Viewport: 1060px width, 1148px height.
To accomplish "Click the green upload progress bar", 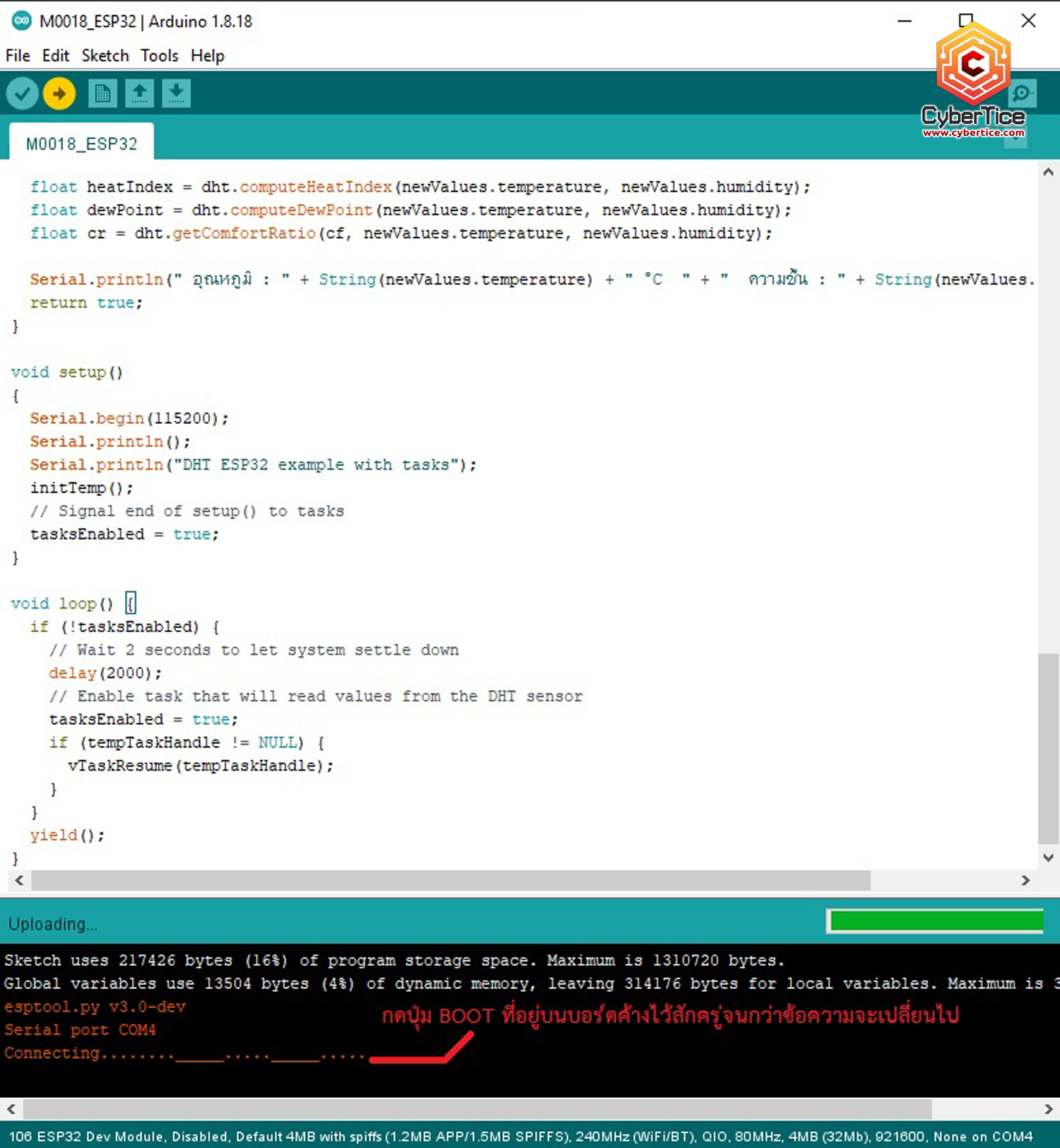I will [x=935, y=921].
